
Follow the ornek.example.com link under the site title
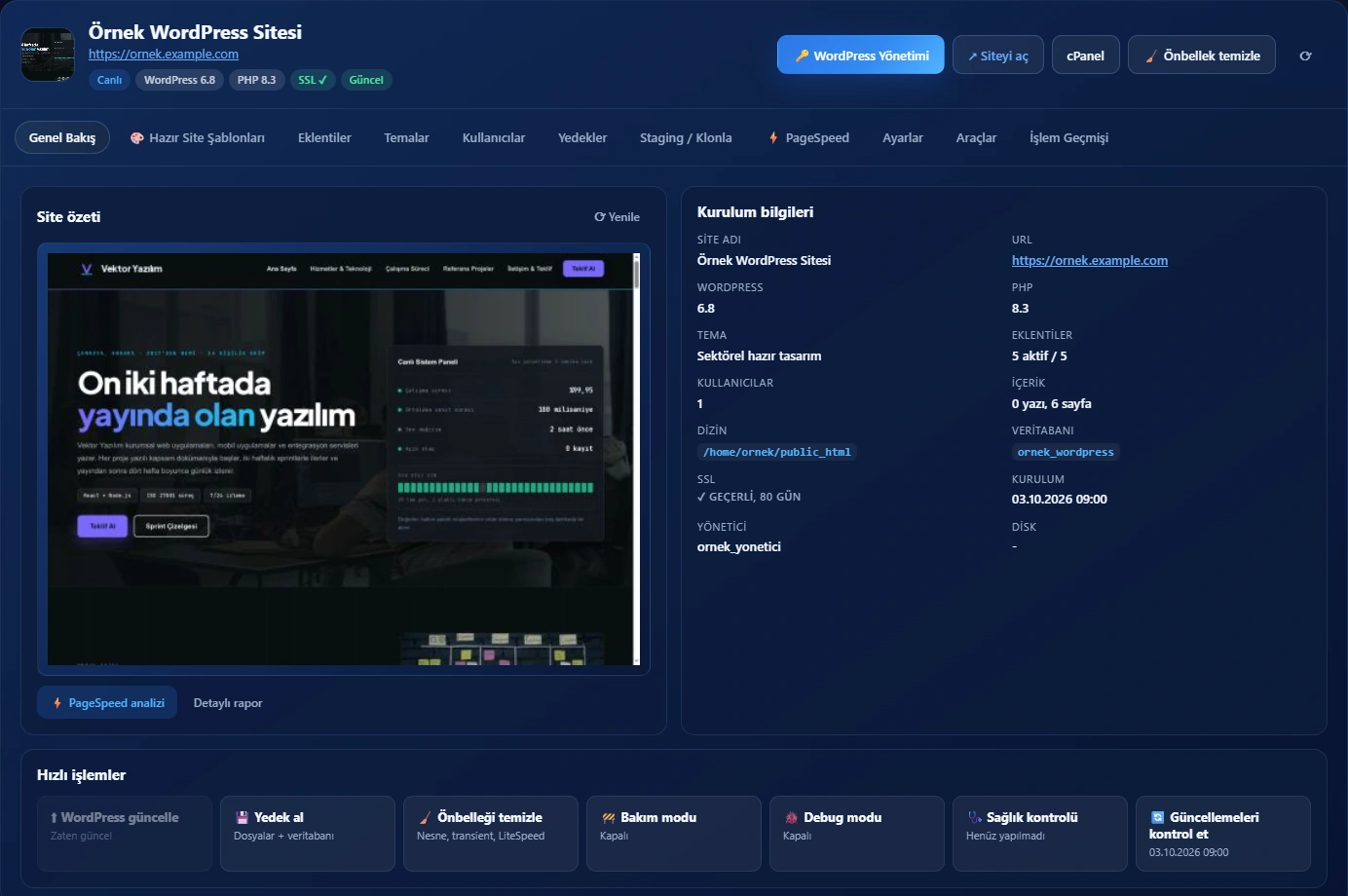pyautogui.click(x=164, y=55)
